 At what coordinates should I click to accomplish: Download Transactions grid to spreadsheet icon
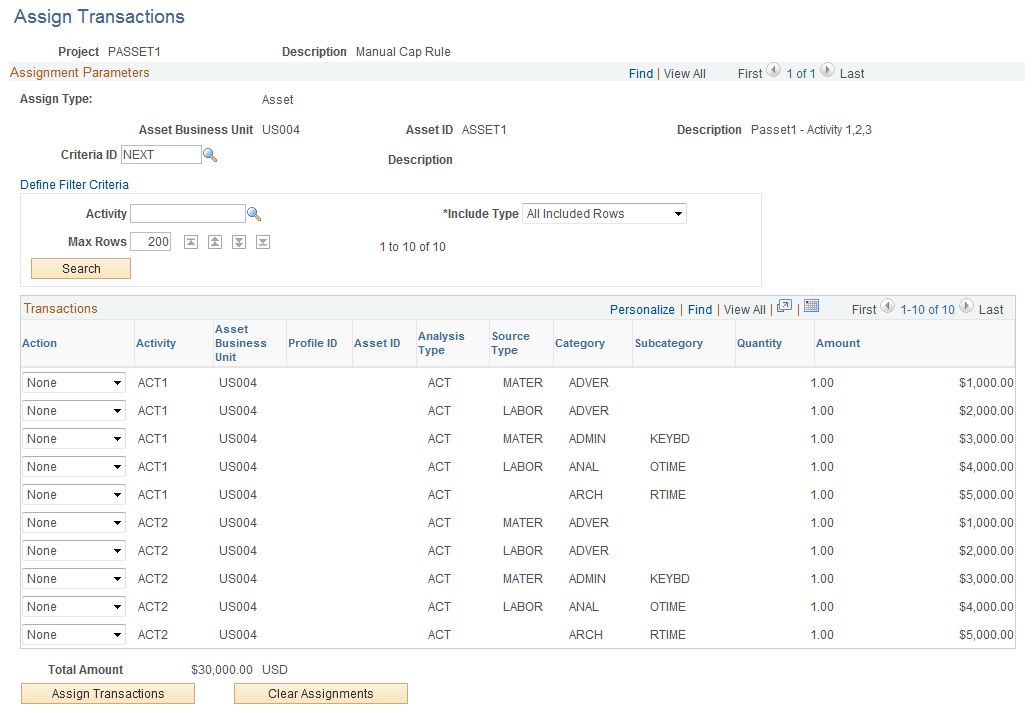click(811, 306)
